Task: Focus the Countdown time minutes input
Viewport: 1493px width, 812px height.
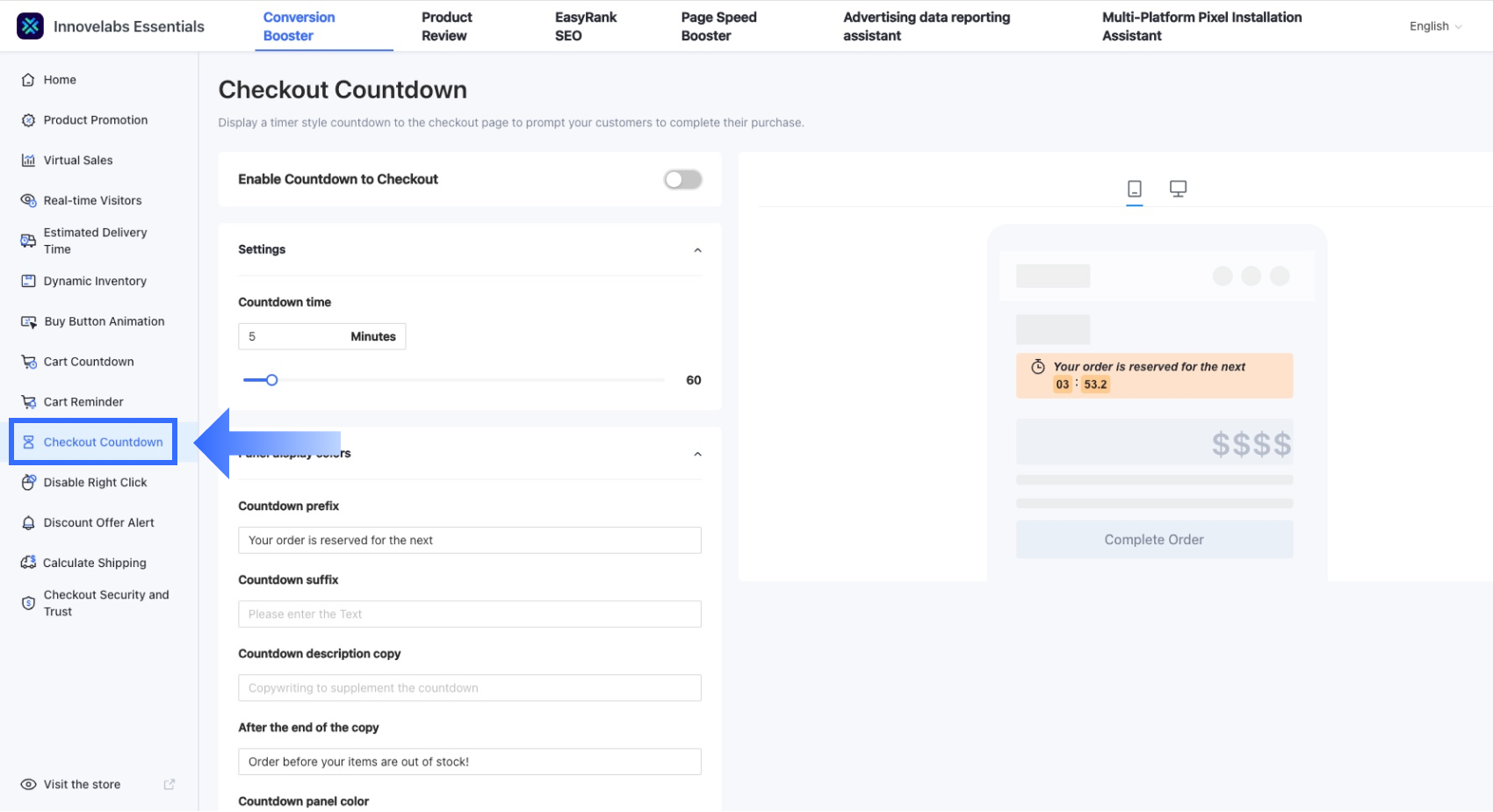Action: (294, 337)
